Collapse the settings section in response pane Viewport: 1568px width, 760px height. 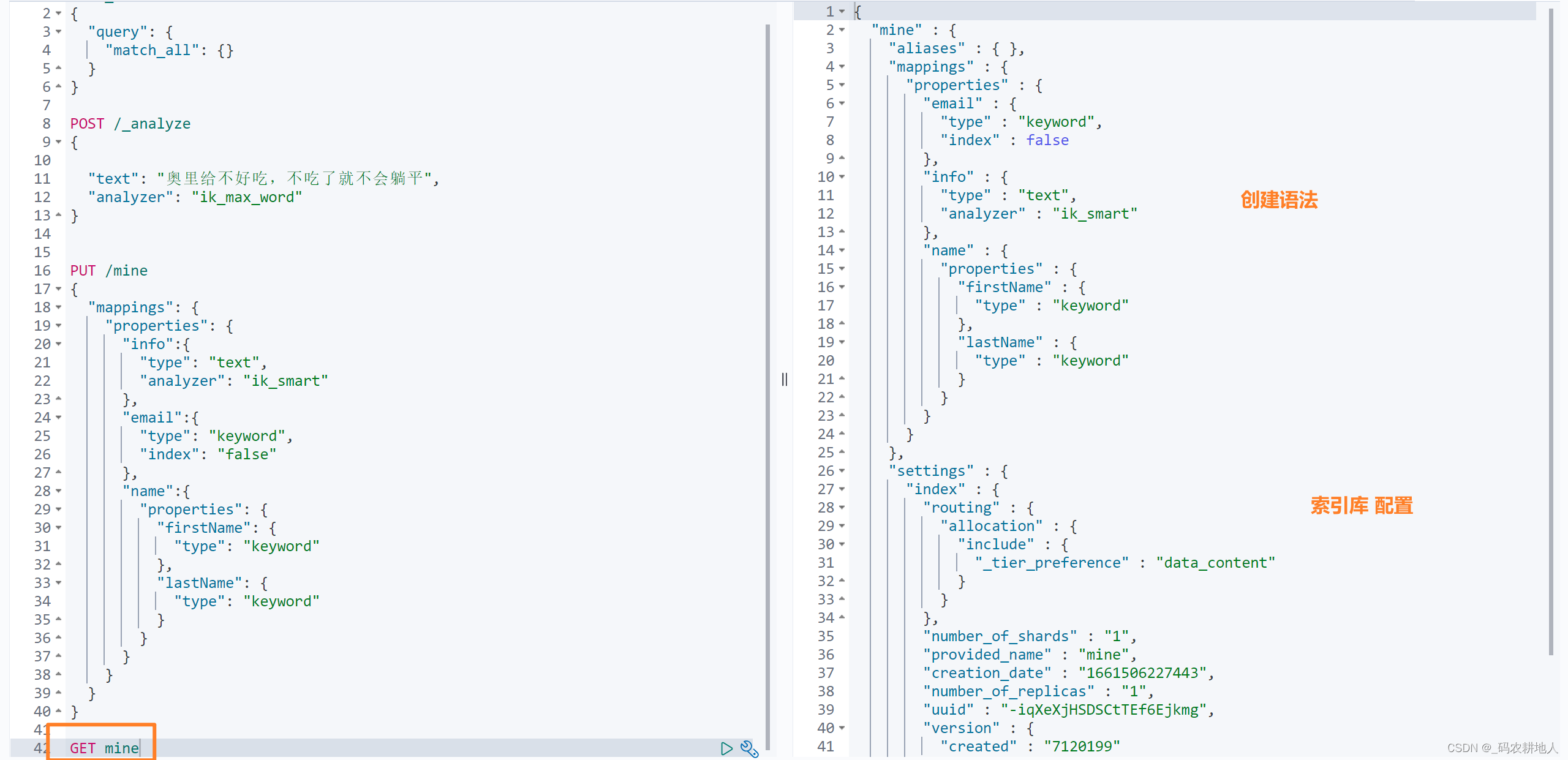pos(842,471)
